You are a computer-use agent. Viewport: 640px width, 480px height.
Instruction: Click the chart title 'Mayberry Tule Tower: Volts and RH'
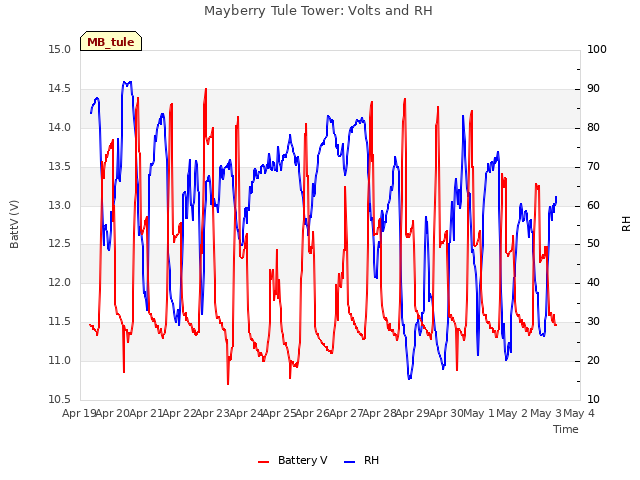(318, 11)
